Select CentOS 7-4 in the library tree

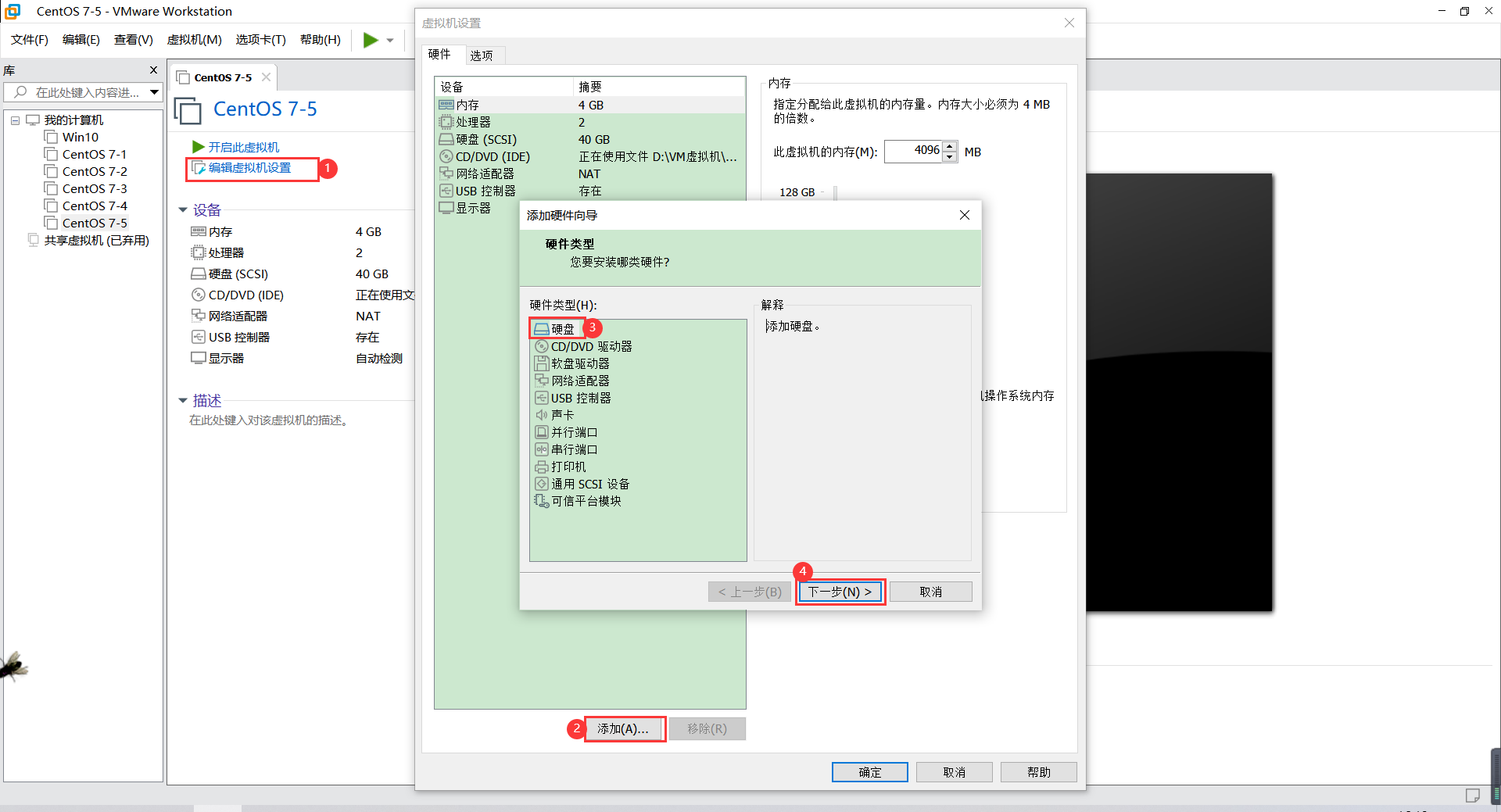(94, 206)
